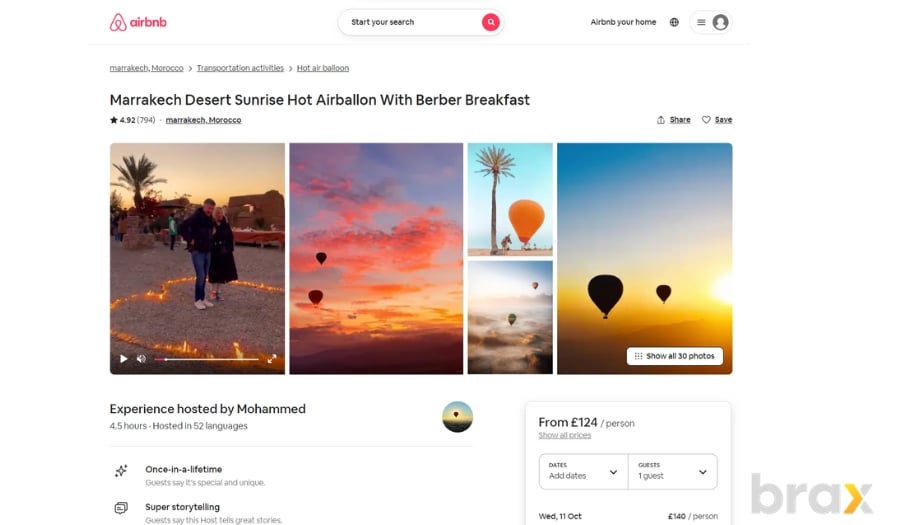Click the red search magnifier button
Screen dimensions: 900x525
(x=490, y=22)
